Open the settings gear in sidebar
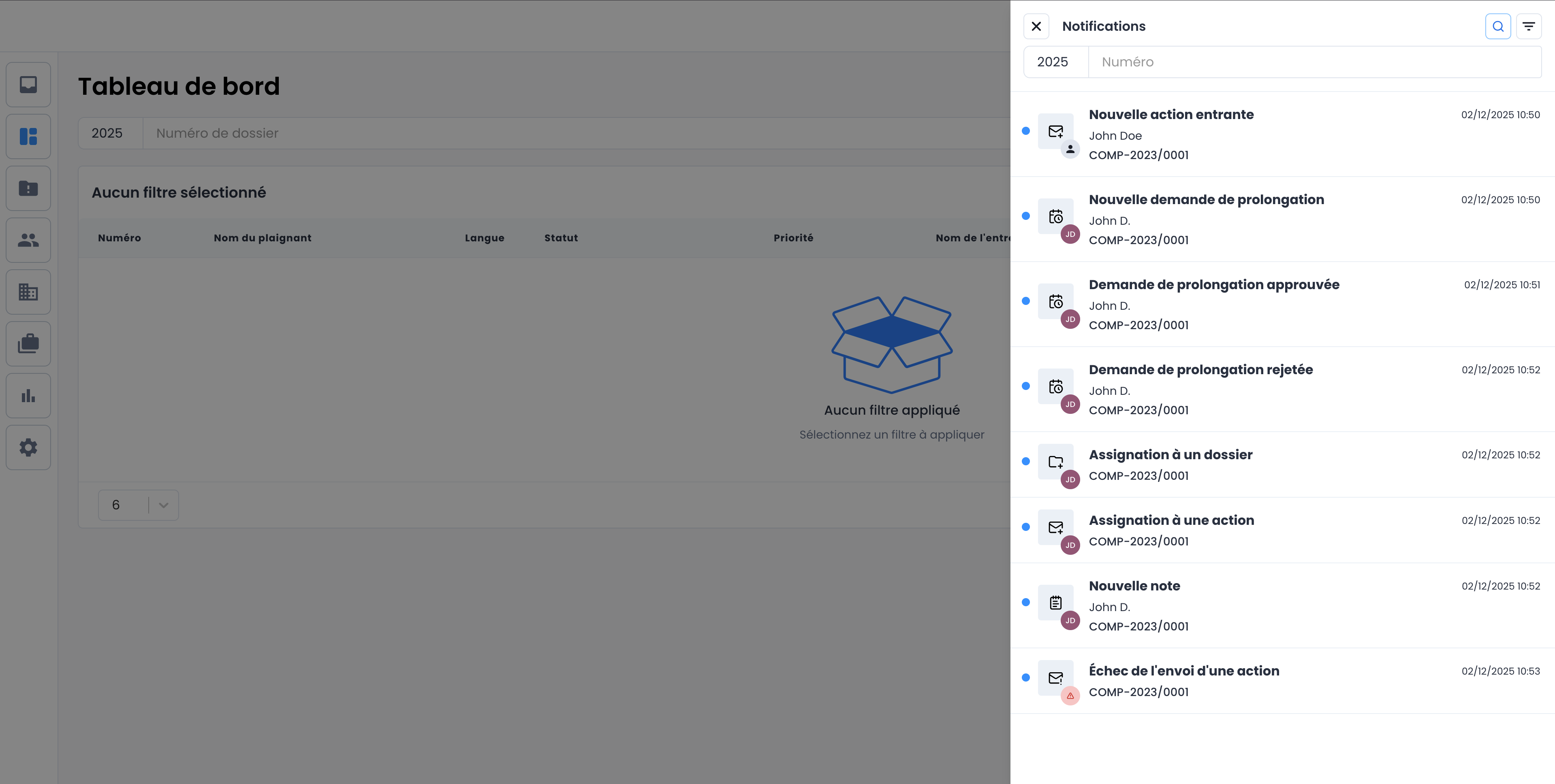This screenshot has height=784, width=1555. [28, 448]
